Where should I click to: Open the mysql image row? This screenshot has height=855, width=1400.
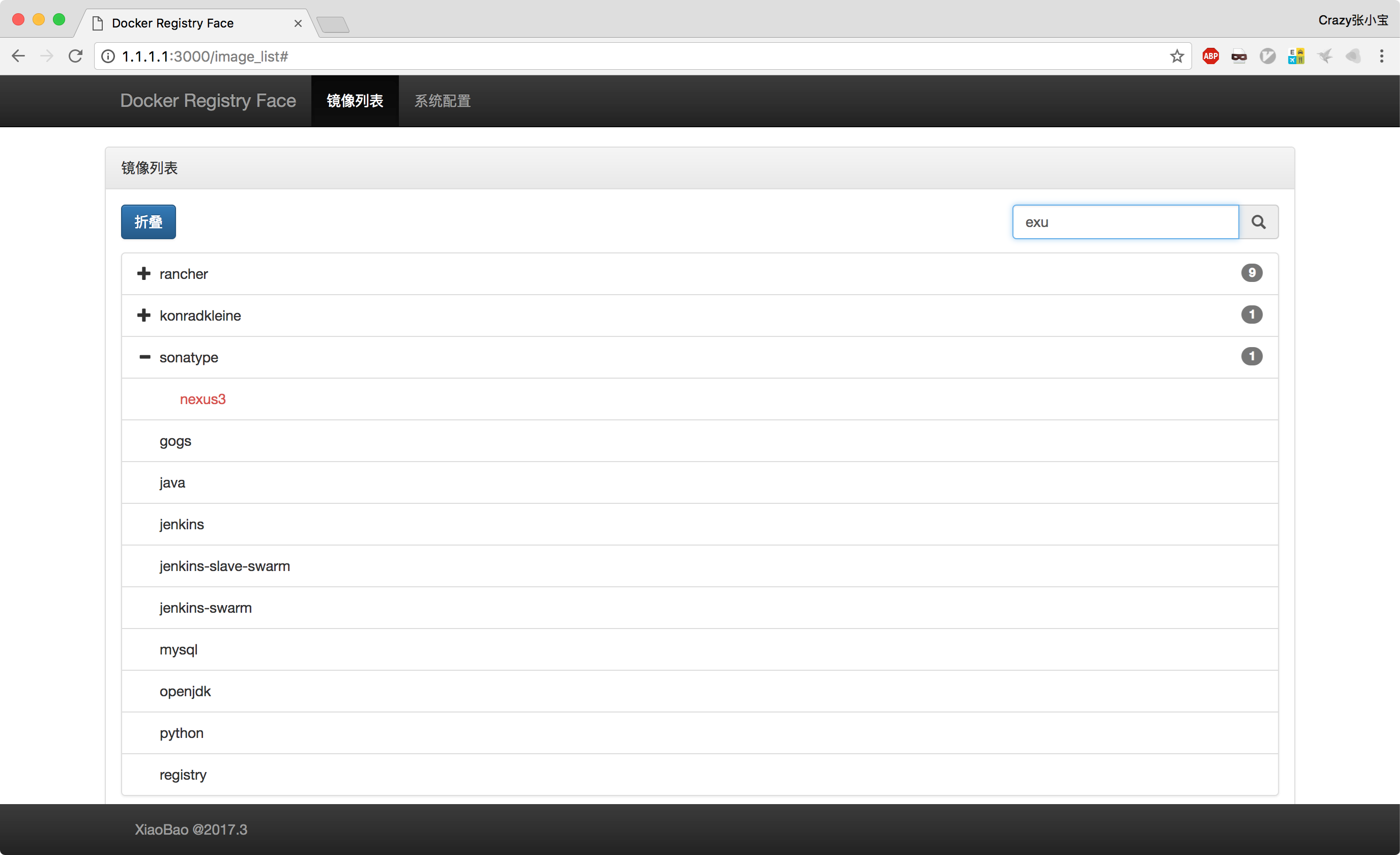[179, 649]
